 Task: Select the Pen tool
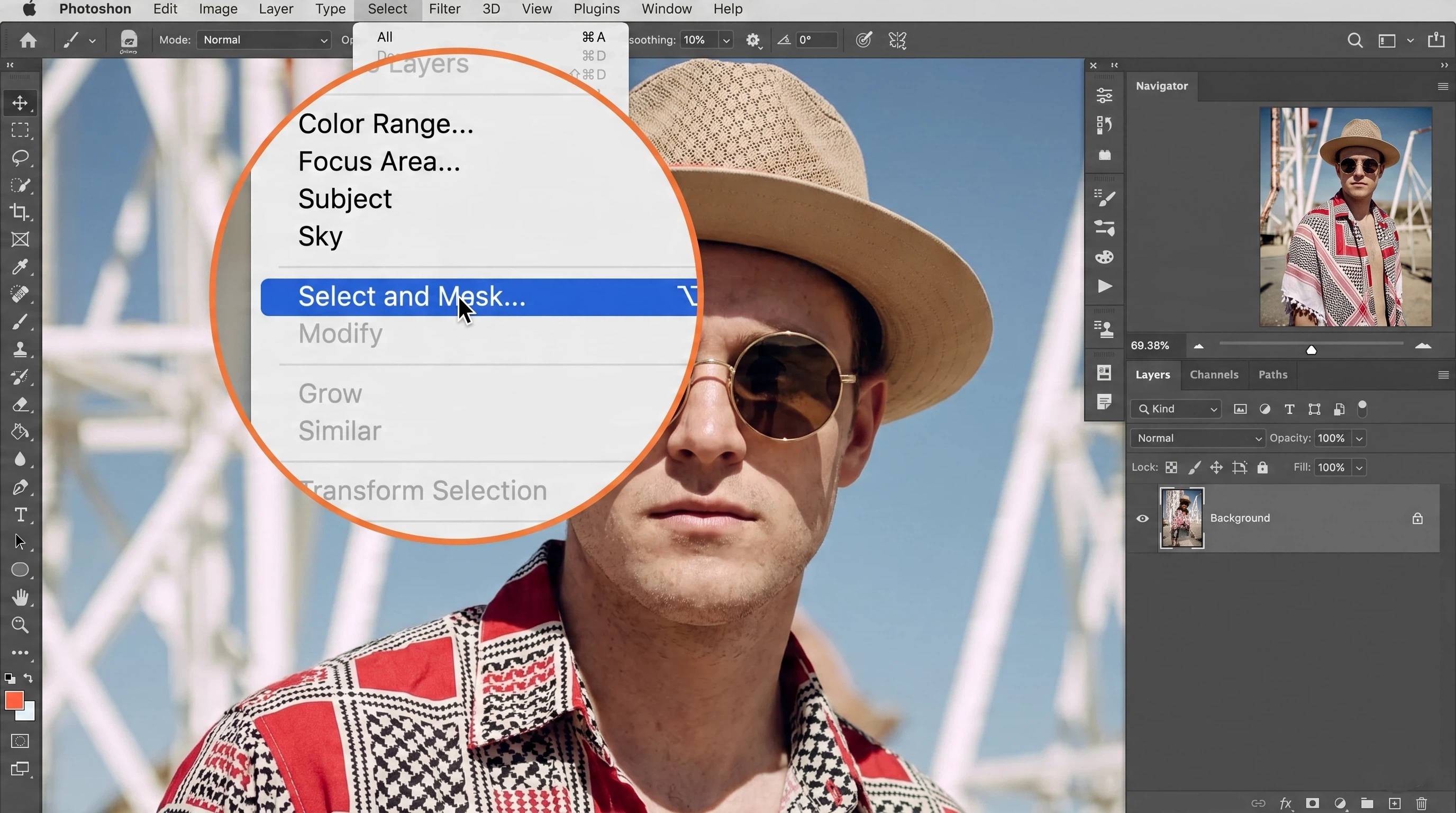20,487
